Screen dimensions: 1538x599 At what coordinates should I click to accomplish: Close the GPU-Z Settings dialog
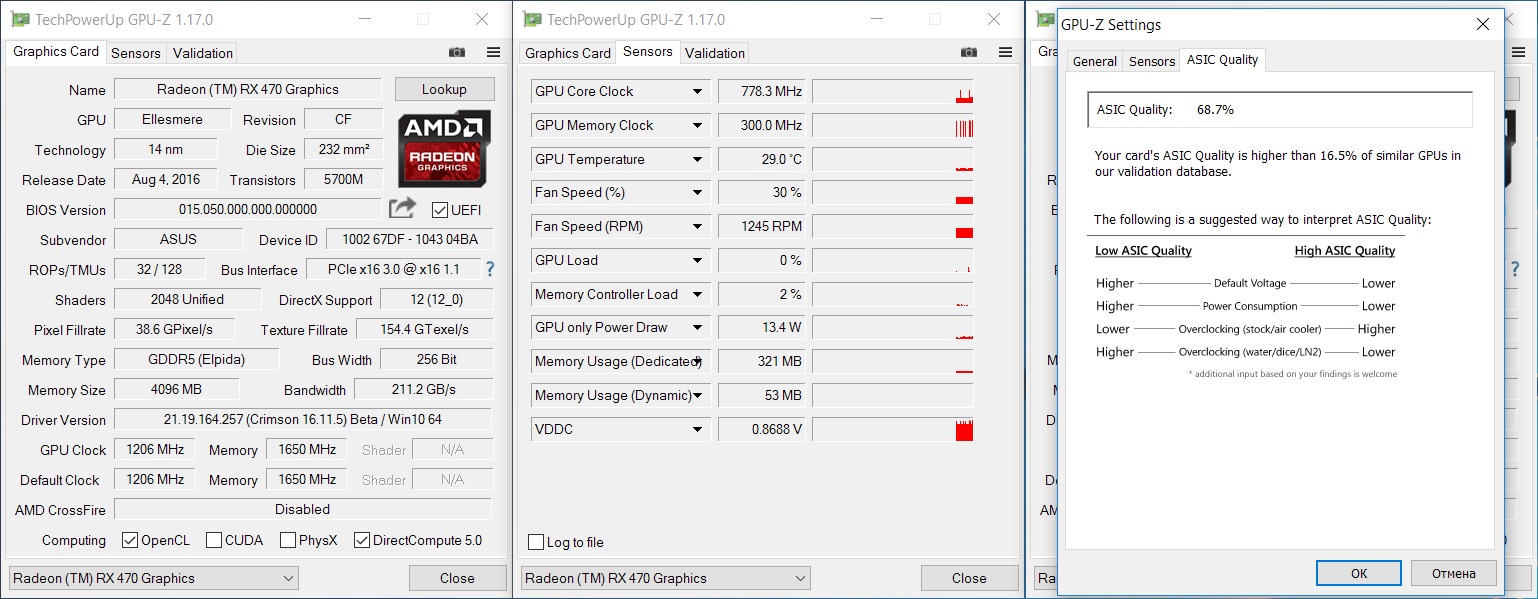(x=1482, y=24)
